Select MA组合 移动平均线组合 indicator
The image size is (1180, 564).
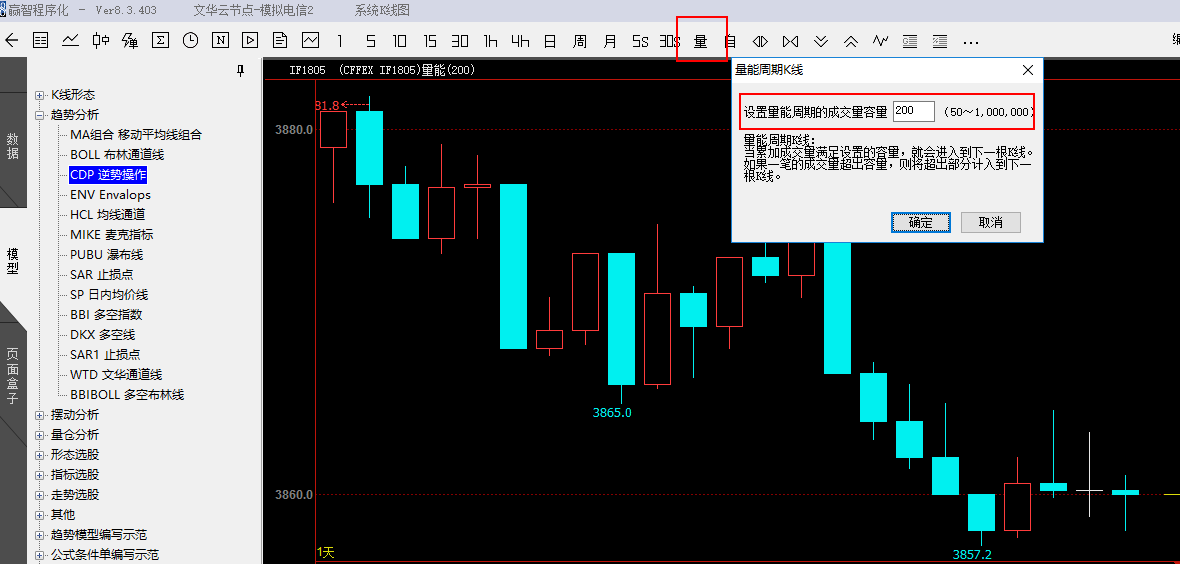136,135
